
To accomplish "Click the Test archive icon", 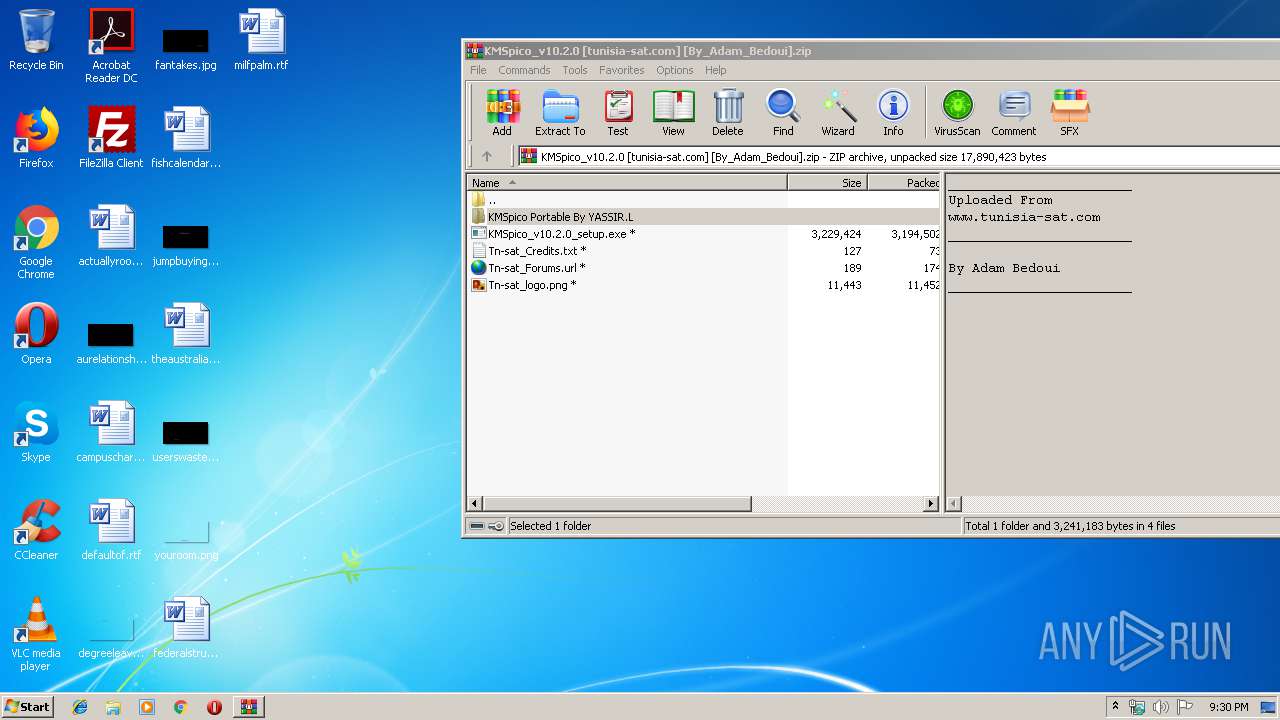I will point(618,113).
